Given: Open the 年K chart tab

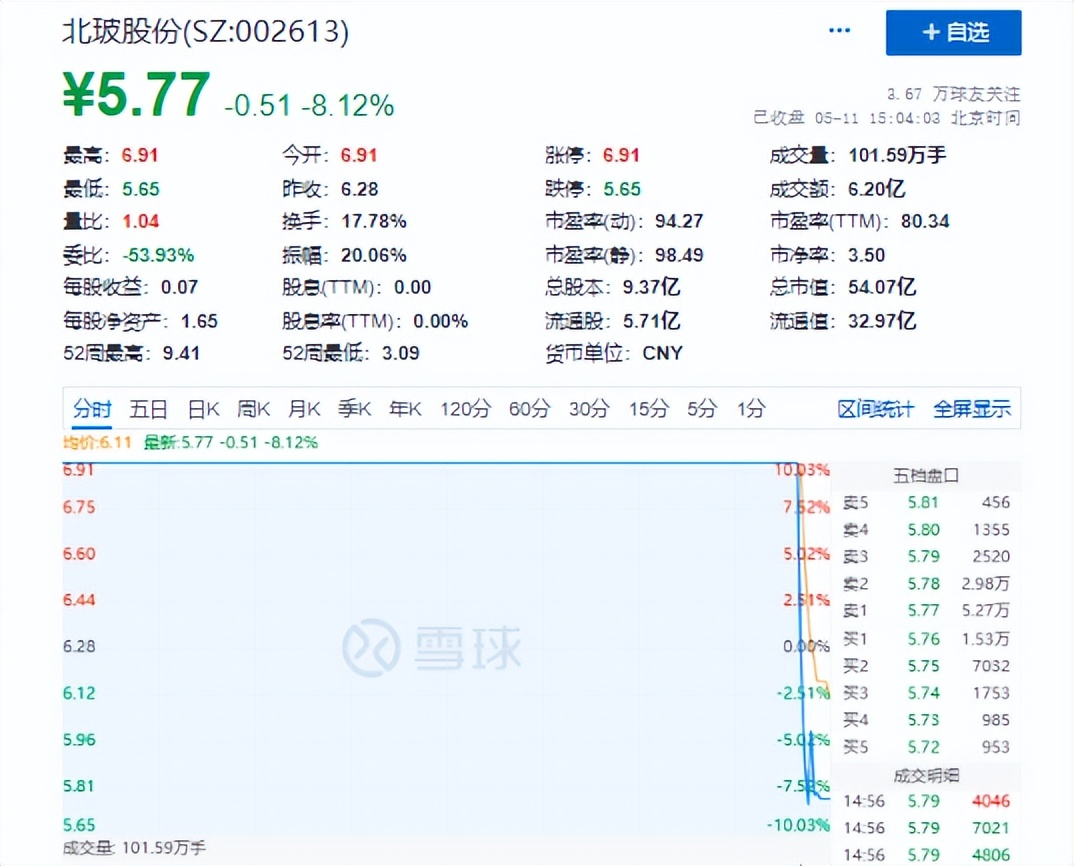Looking at the screenshot, I should point(405,409).
